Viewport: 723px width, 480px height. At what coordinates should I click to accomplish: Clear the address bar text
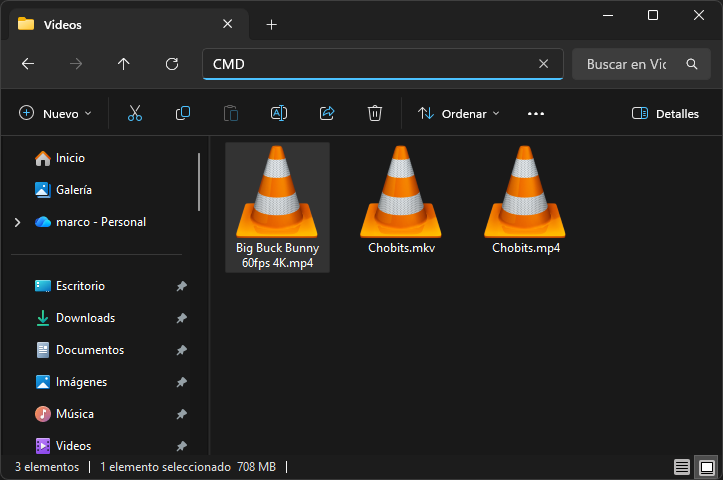[544, 64]
